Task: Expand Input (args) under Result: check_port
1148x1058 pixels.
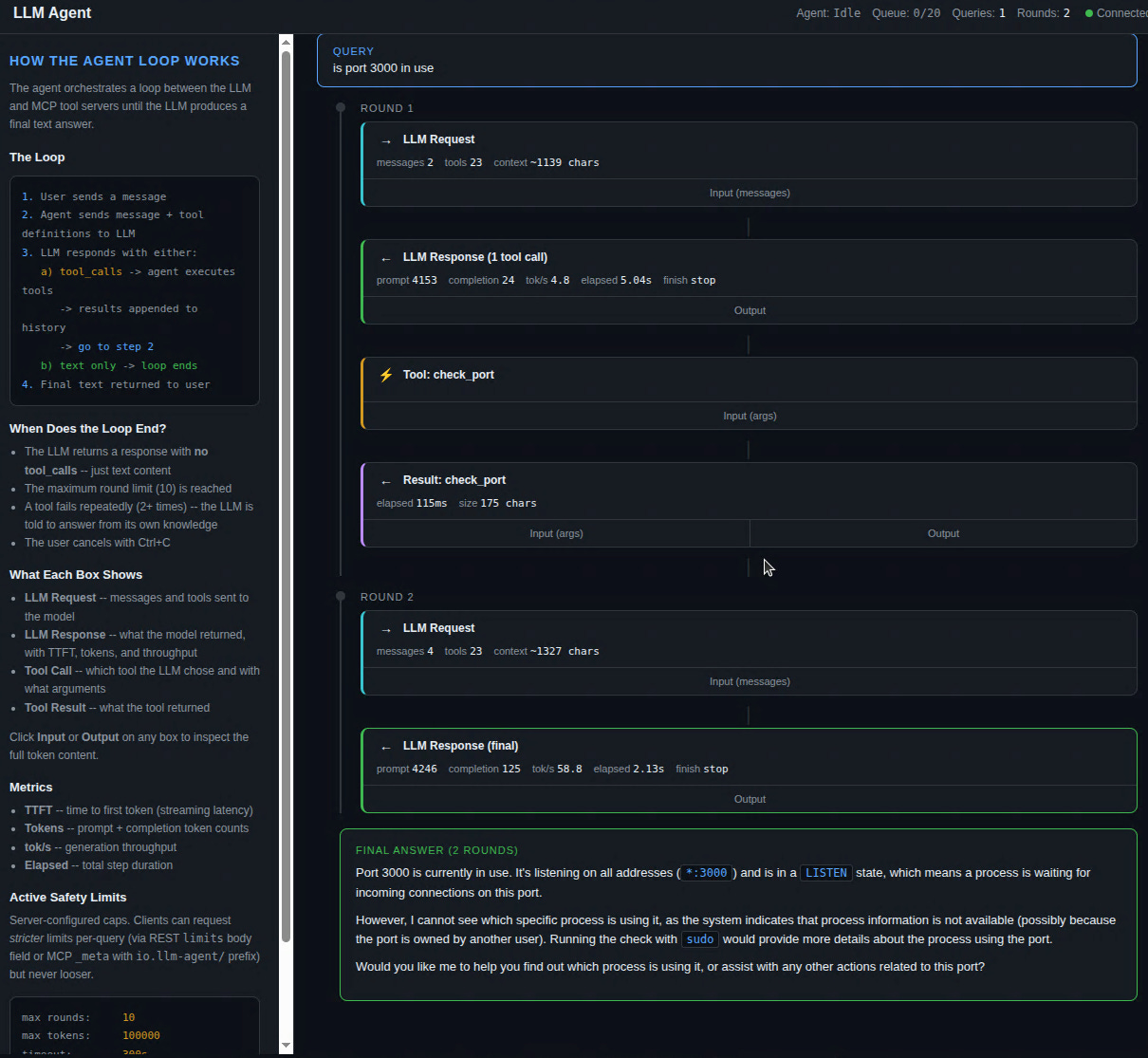Action: (556, 533)
